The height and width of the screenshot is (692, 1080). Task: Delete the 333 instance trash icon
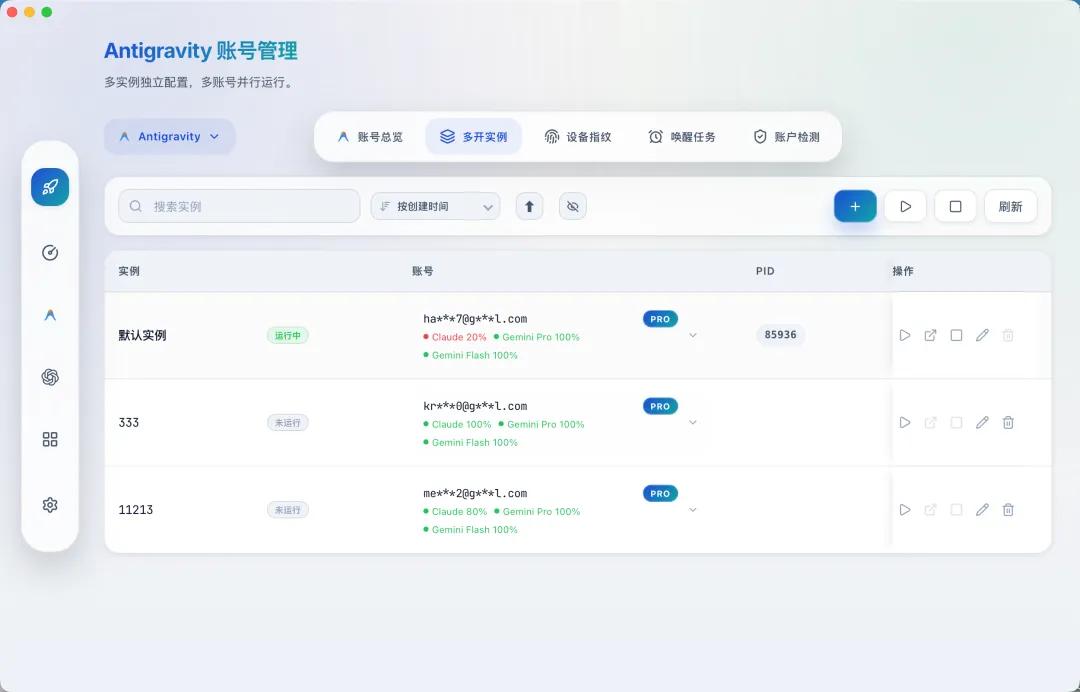pos(1008,423)
